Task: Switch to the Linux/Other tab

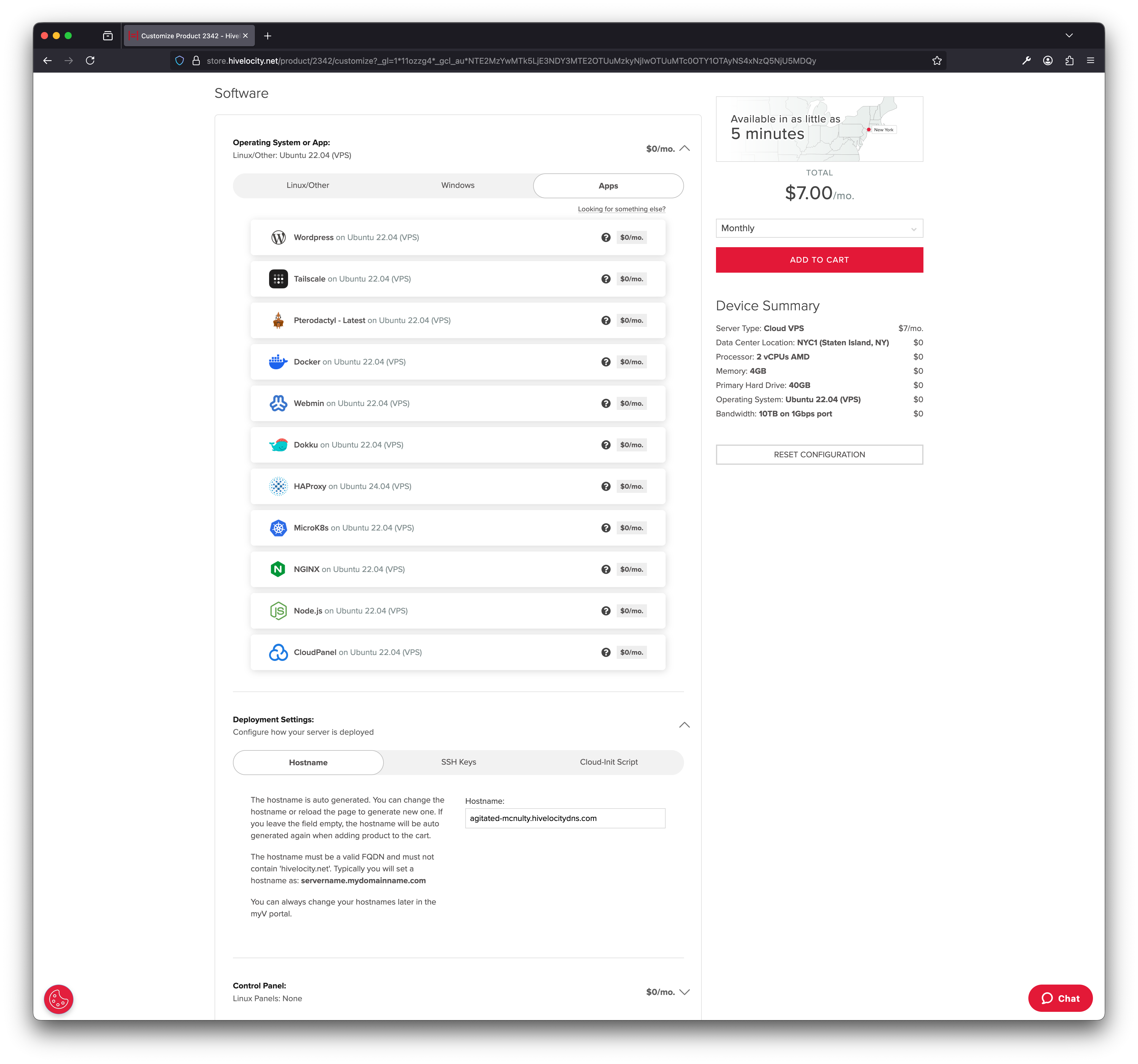Action: click(x=308, y=186)
